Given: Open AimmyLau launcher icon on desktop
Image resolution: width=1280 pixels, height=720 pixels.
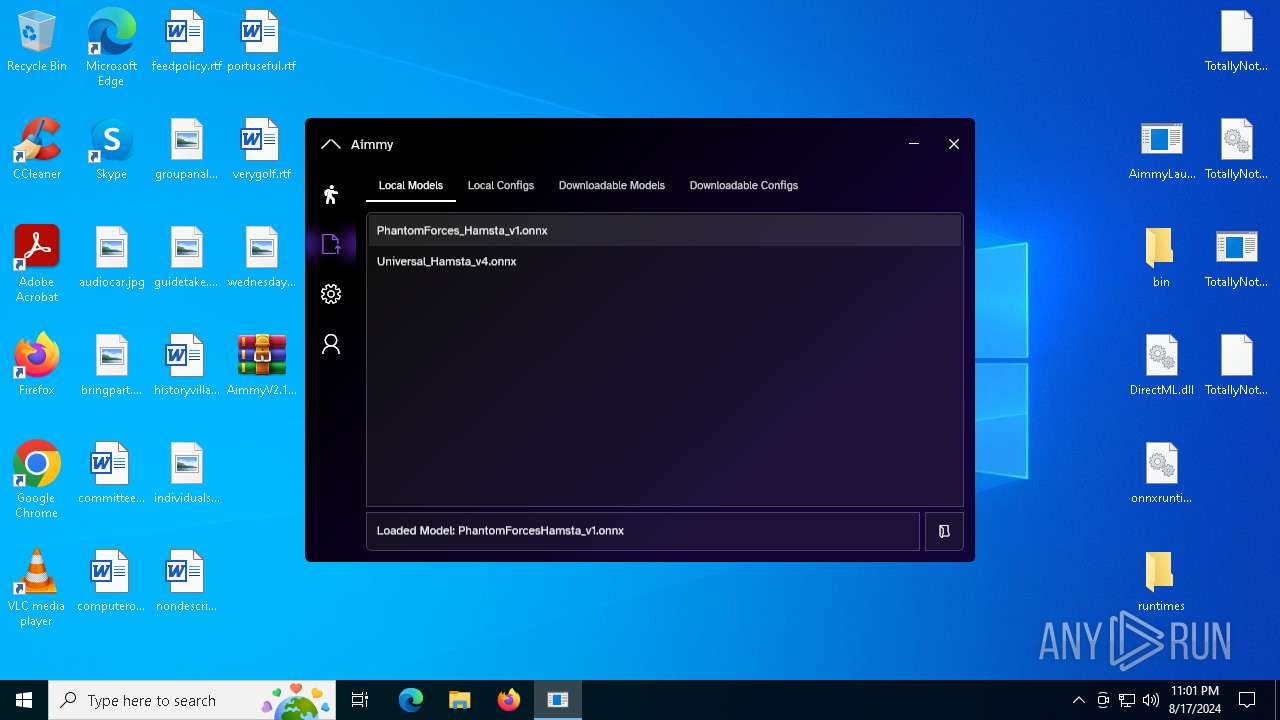Looking at the screenshot, I should pos(1161,150).
